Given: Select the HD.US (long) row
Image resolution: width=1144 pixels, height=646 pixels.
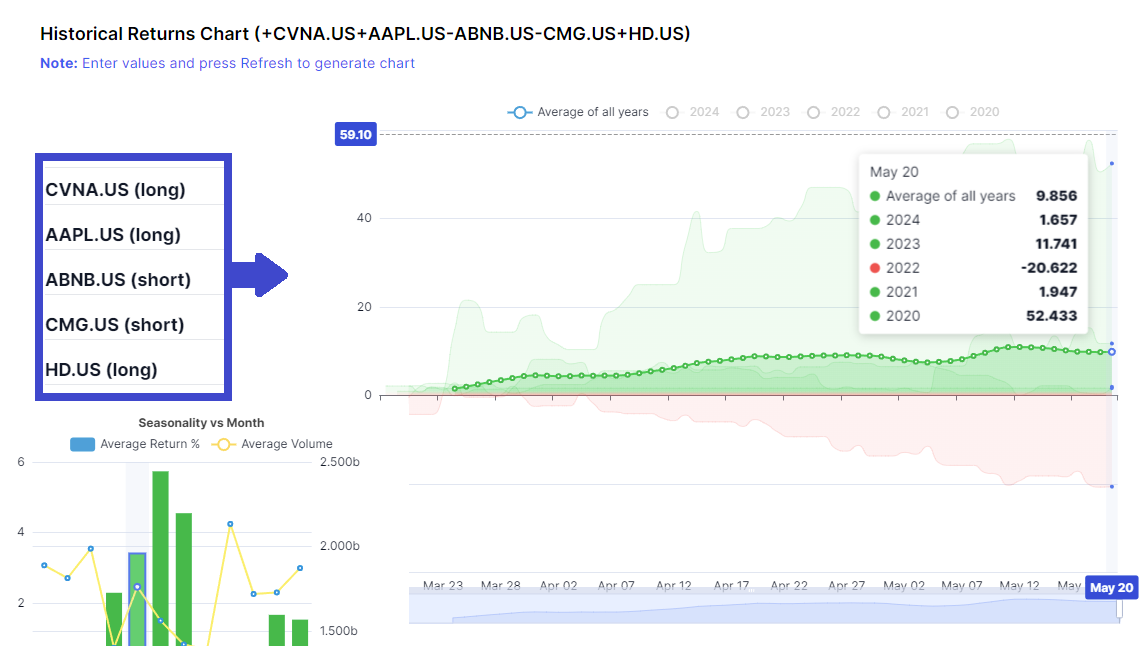Looking at the screenshot, I should click(x=134, y=370).
